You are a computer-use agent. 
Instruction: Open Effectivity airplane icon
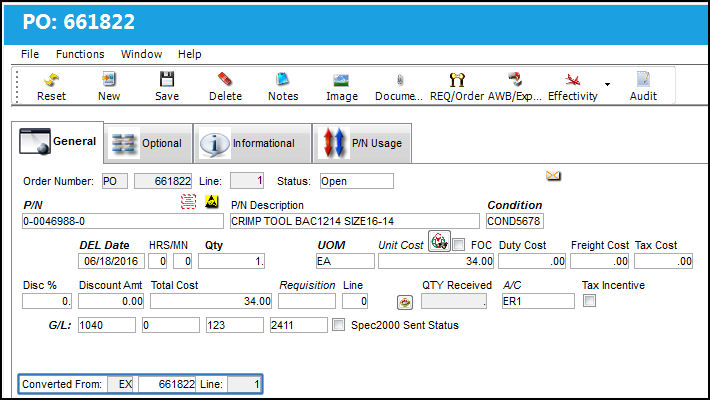[x=573, y=80]
